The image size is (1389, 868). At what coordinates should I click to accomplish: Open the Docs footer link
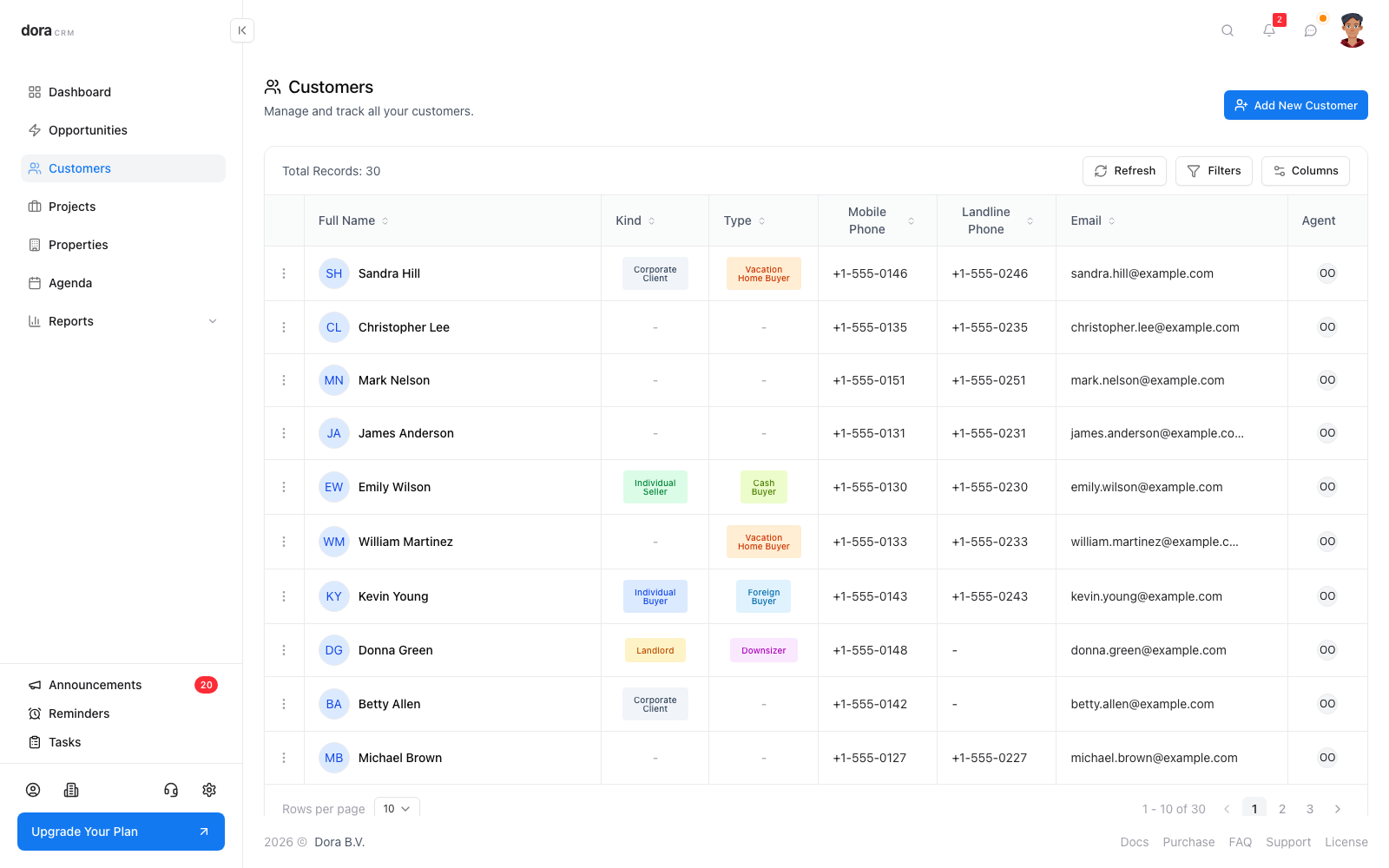[x=1134, y=842]
